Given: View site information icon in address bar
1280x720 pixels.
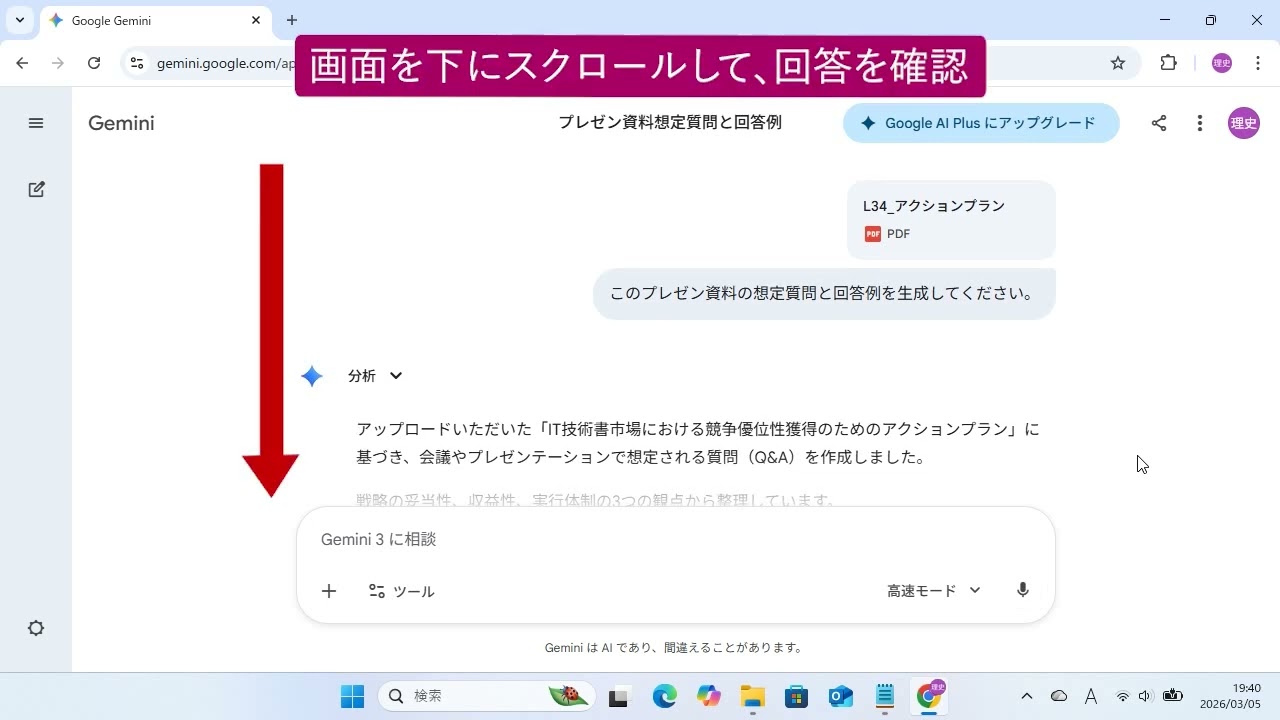Looking at the screenshot, I should 137,63.
